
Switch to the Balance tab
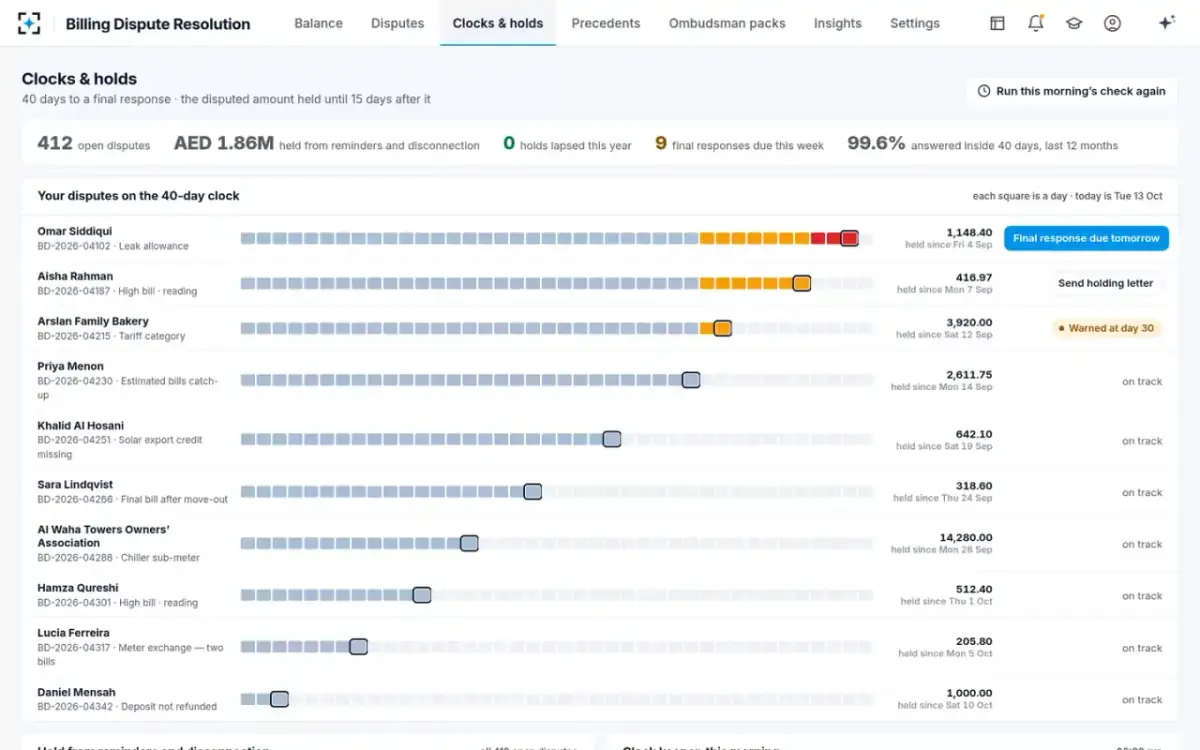318,23
